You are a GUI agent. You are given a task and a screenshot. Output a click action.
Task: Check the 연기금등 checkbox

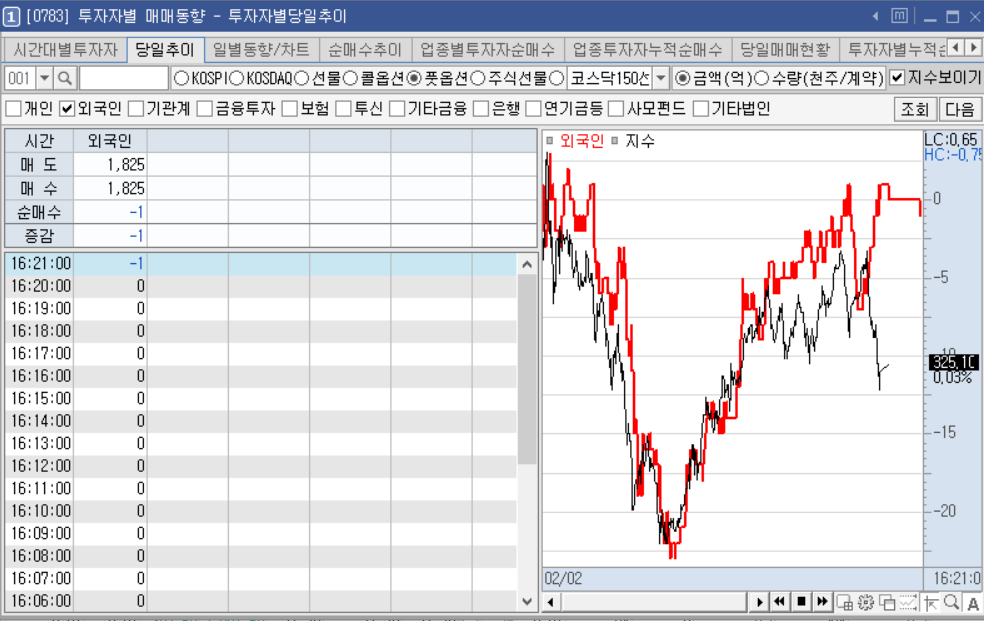(x=533, y=109)
